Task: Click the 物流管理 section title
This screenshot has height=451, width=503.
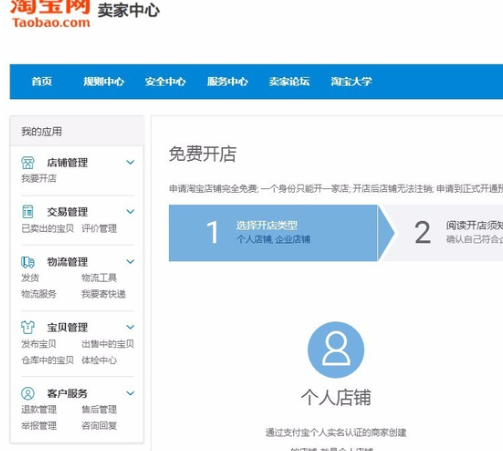Action: coord(67,262)
